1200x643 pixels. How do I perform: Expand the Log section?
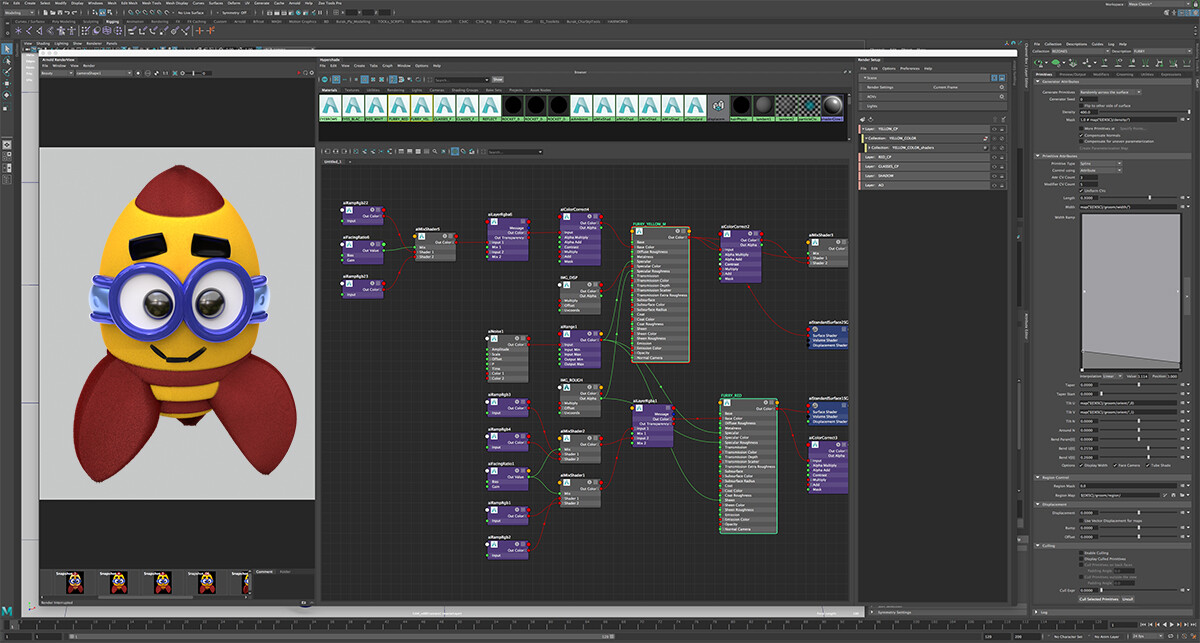1036,612
